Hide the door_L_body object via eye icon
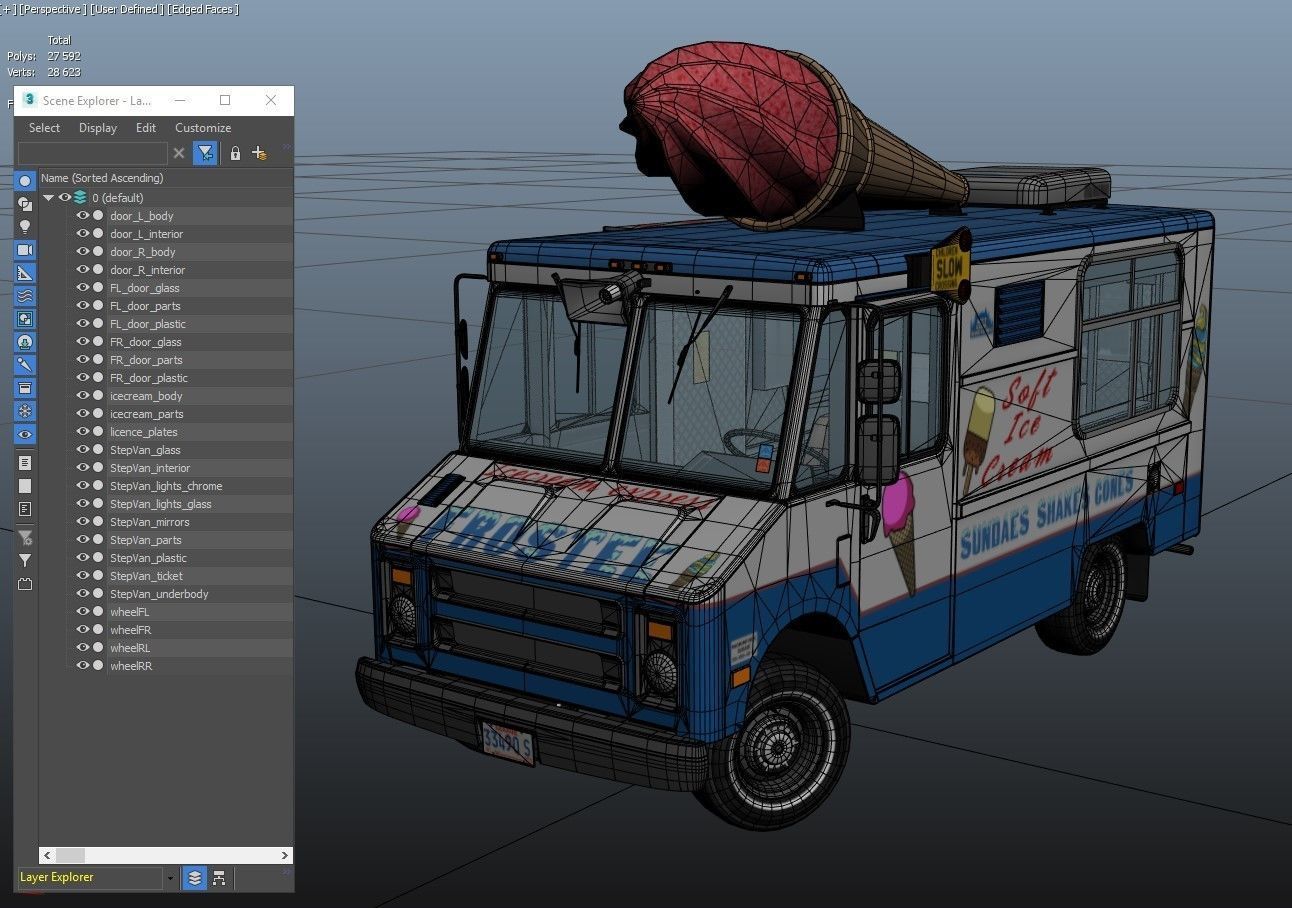Viewport: 1292px width, 908px height. (83, 216)
